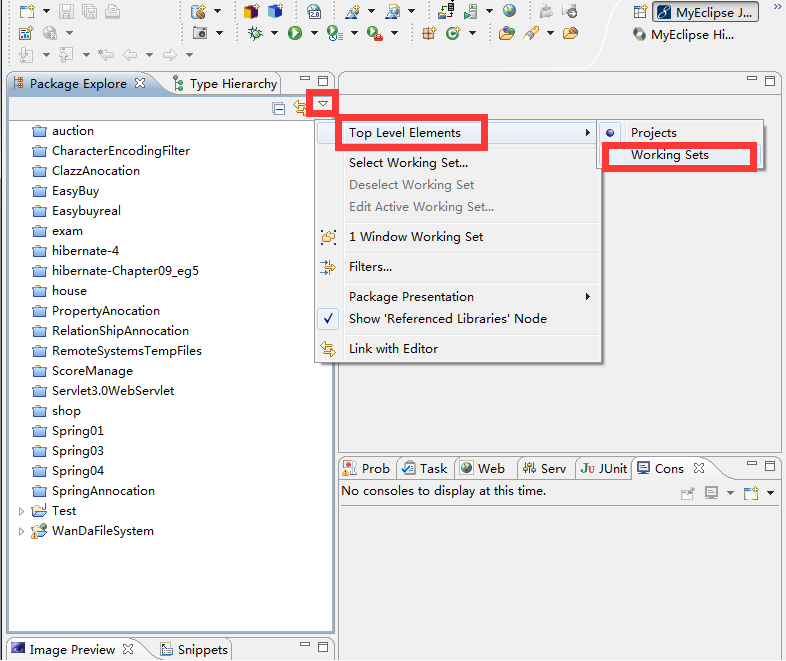Click the Display Selected Console icon

(x=711, y=493)
